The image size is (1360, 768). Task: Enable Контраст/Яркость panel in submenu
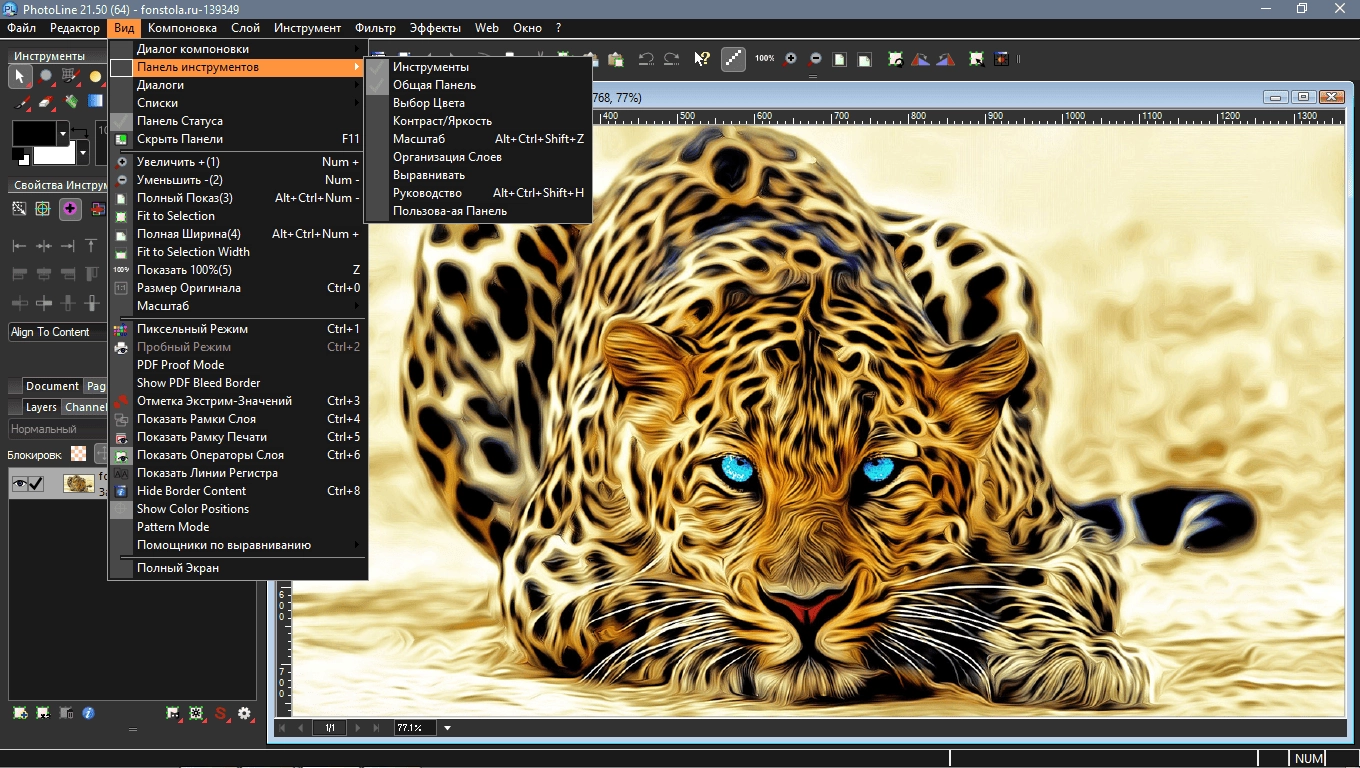click(478, 121)
